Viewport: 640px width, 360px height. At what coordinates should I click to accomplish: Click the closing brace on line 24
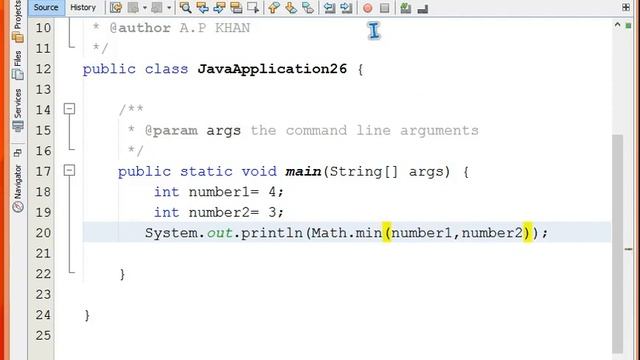point(87,315)
